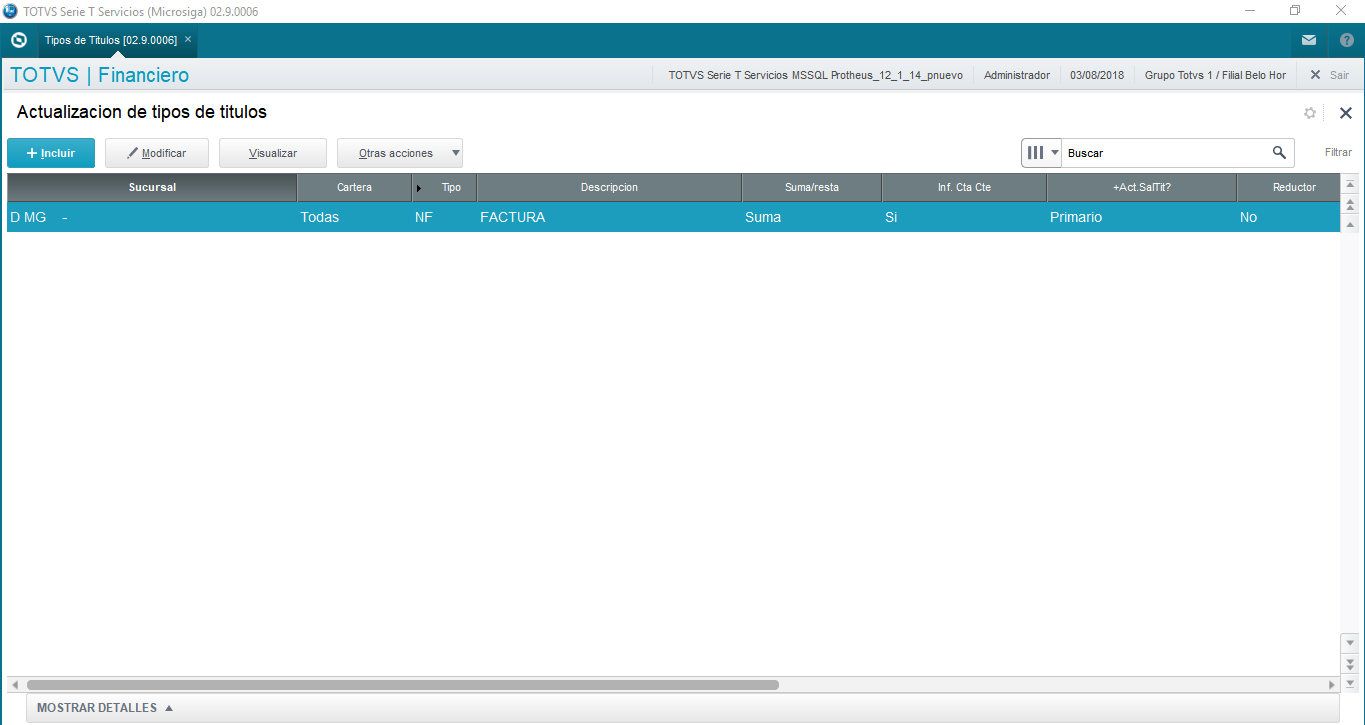Click the page-up double arrow in grid scrollbar

[1350, 205]
